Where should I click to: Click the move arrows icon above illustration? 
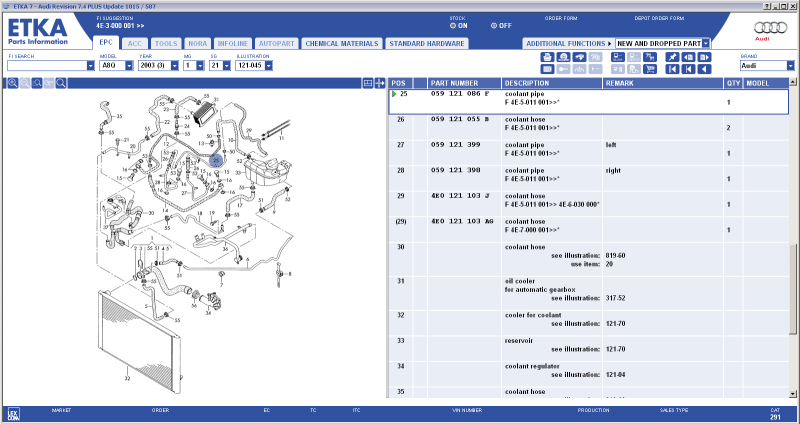[x=380, y=83]
